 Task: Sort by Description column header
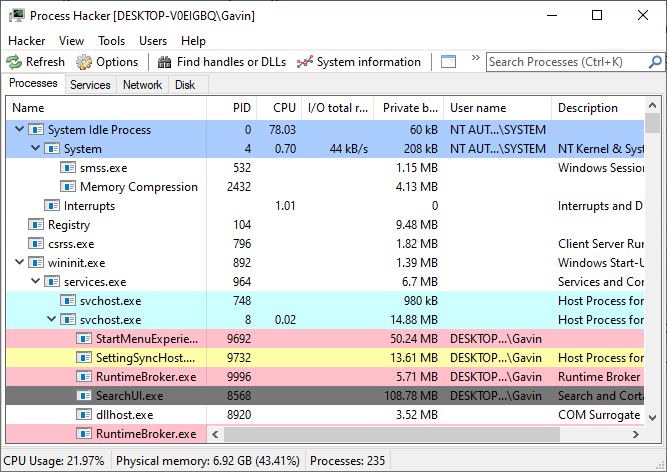coord(598,108)
